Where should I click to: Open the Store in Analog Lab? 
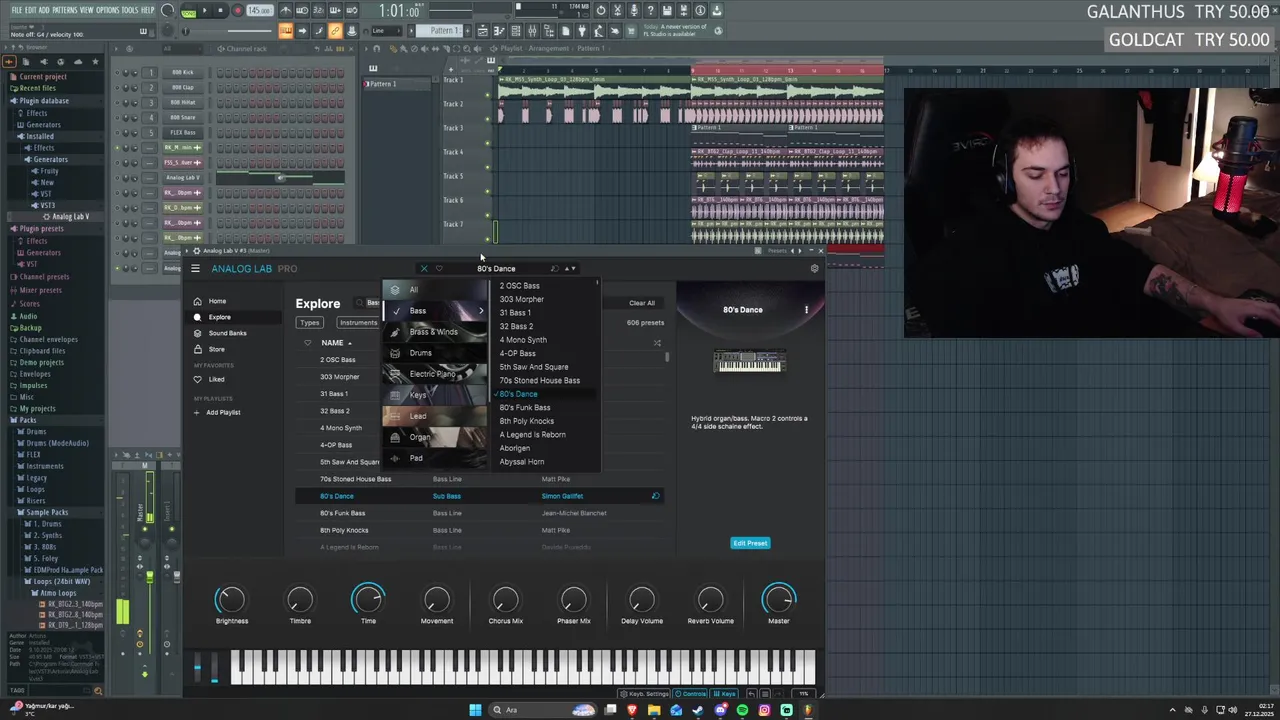(216, 349)
